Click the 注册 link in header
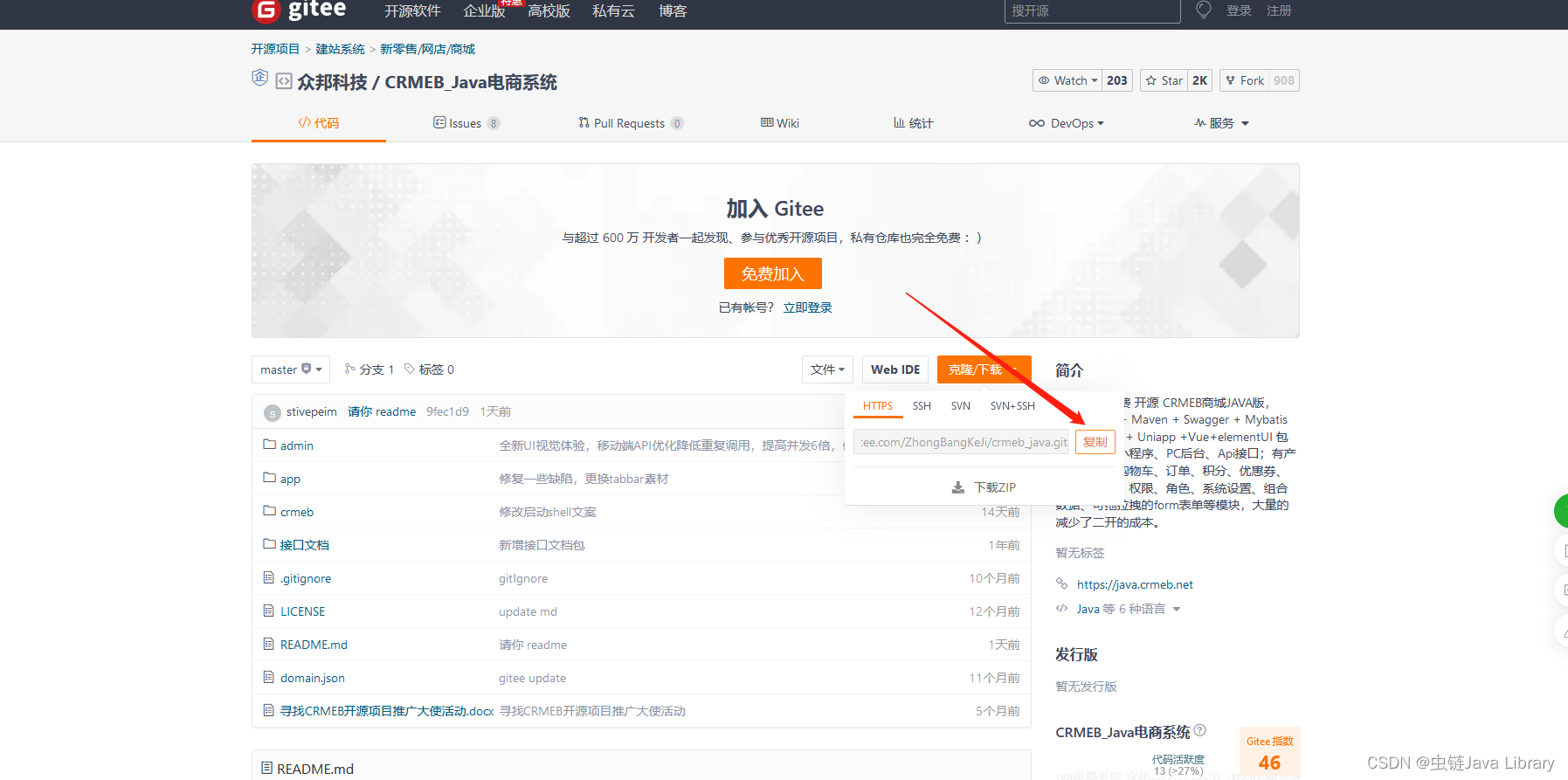The height and width of the screenshot is (780, 1568). pyautogui.click(x=1279, y=10)
